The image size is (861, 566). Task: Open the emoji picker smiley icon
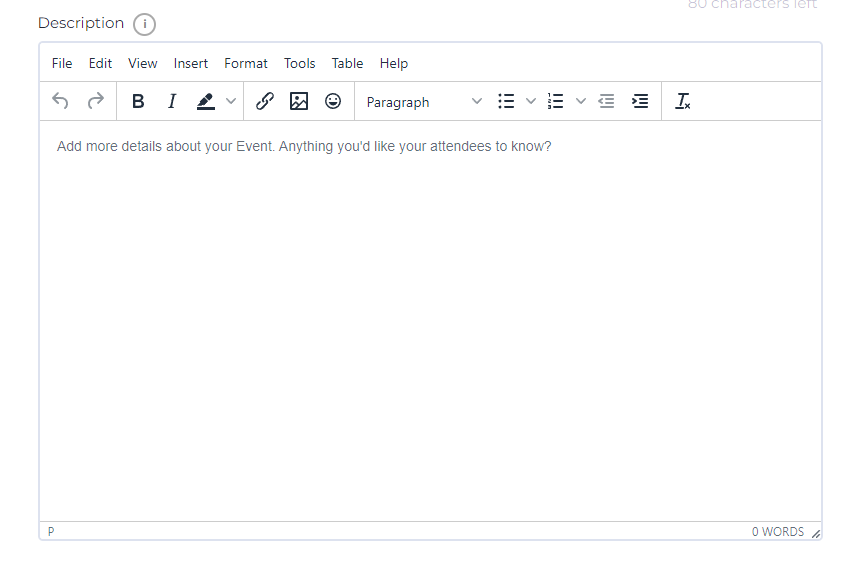pyautogui.click(x=333, y=101)
